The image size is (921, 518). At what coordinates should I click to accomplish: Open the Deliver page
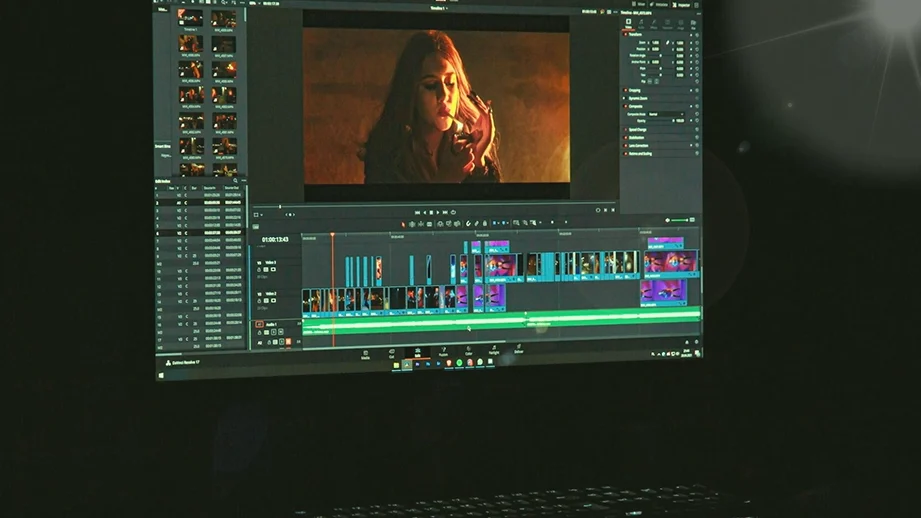point(518,351)
